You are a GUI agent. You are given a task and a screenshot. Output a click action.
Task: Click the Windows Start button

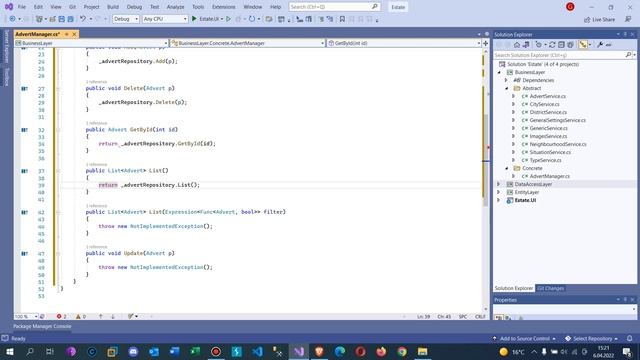[9, 351]
